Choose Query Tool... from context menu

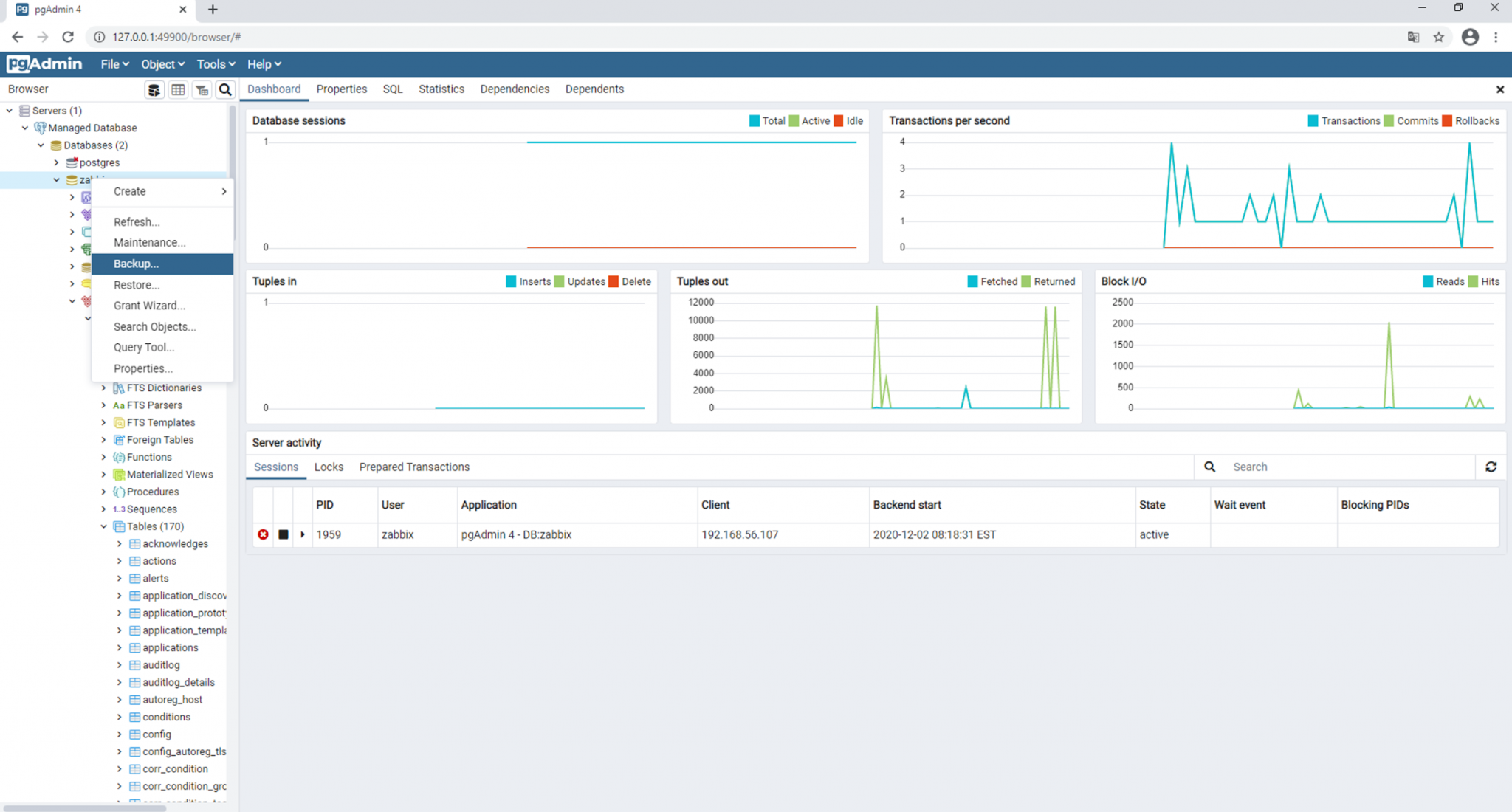[x=143, y=347]
